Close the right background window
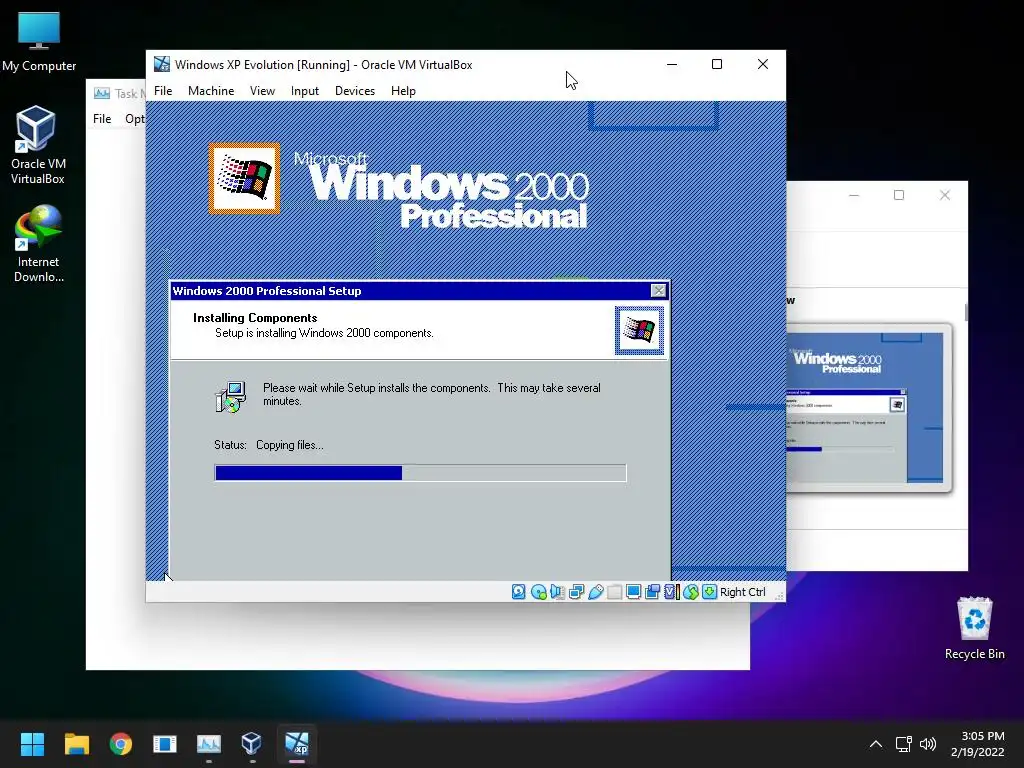The image size is (1024, 768). click(944, 195)
